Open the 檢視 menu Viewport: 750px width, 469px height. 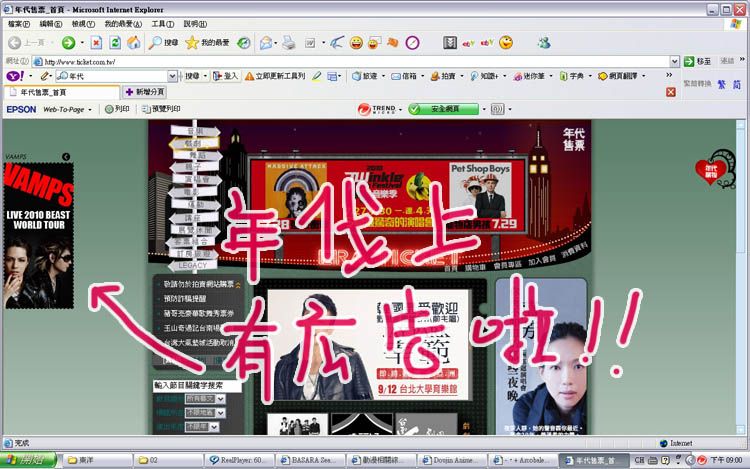83,24
